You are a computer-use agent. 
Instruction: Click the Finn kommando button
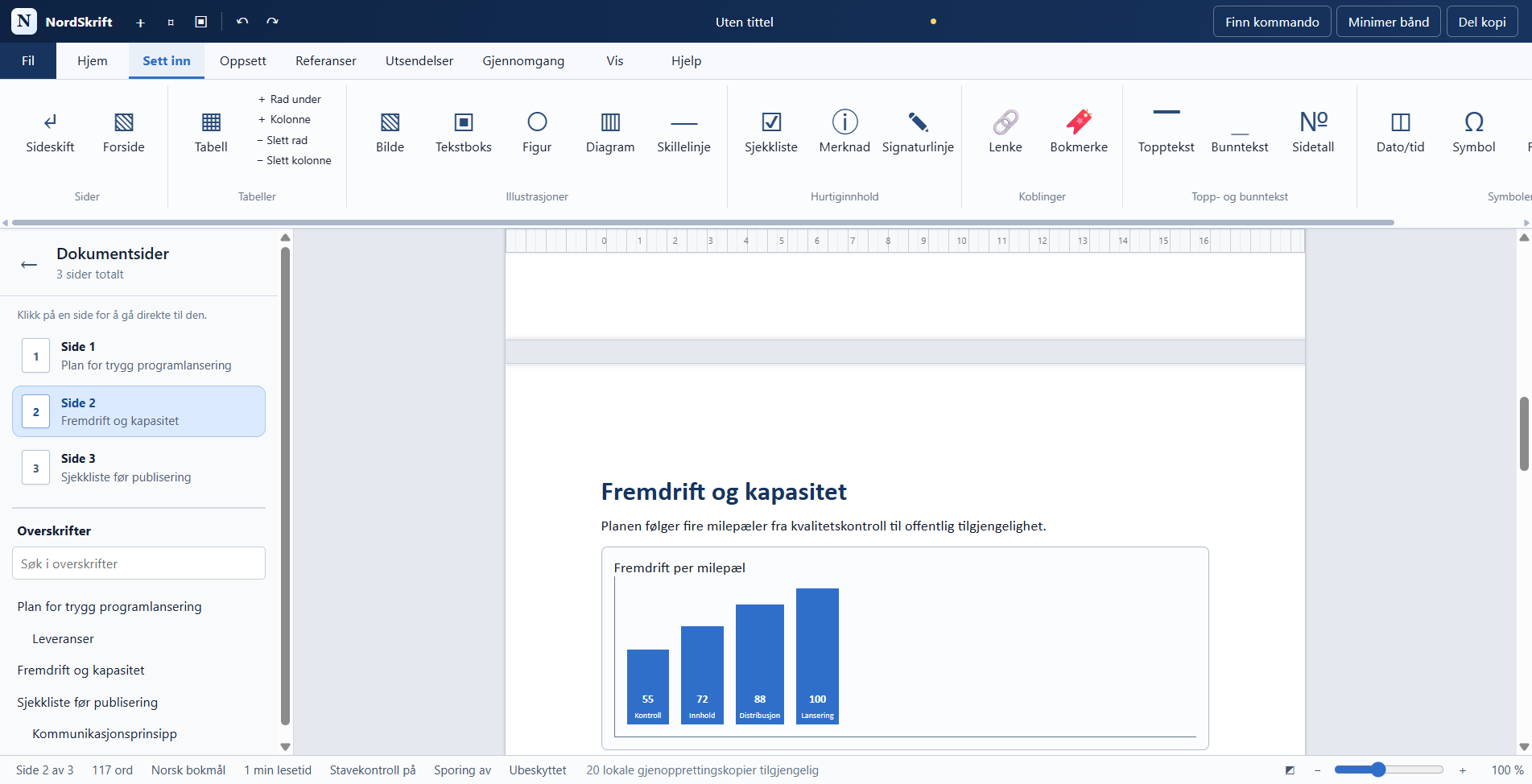click(1272, 22)
